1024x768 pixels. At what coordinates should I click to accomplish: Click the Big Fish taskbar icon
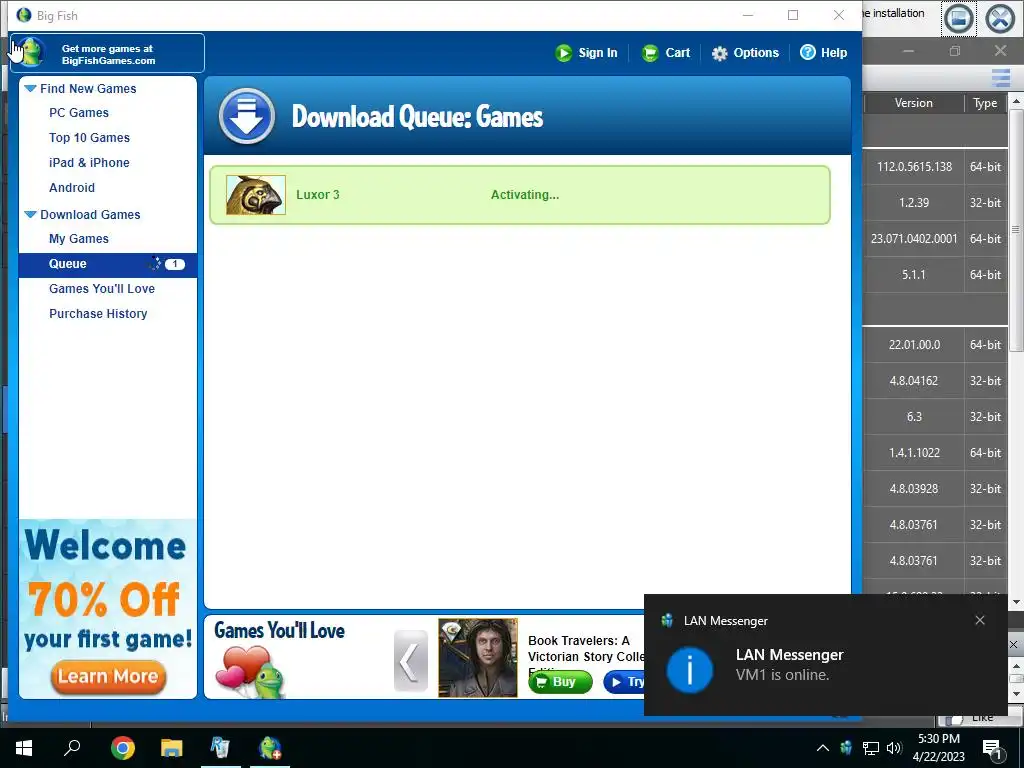pos(270,748)
